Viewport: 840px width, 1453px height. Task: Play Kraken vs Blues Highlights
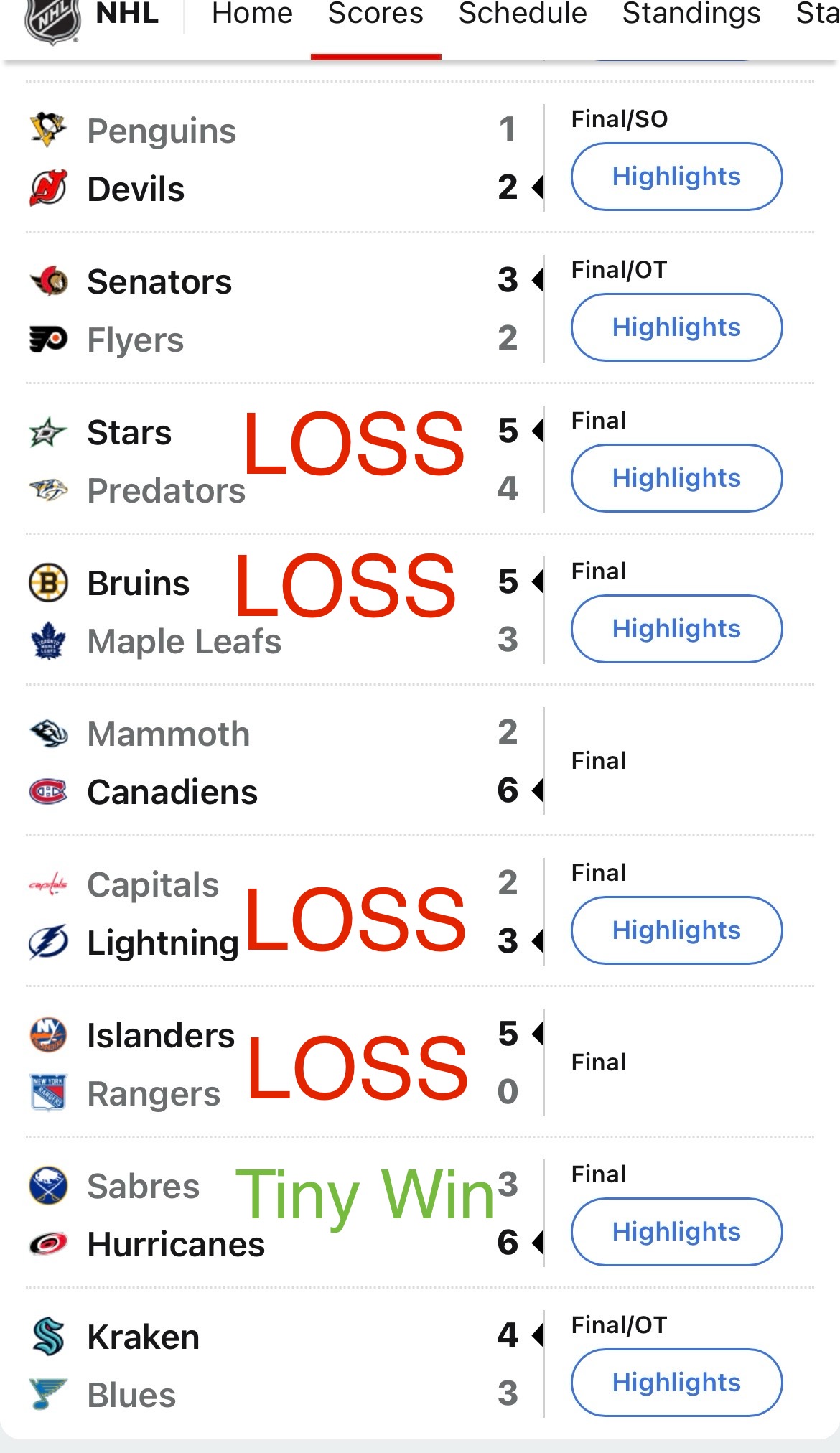tap(676, 1383)
